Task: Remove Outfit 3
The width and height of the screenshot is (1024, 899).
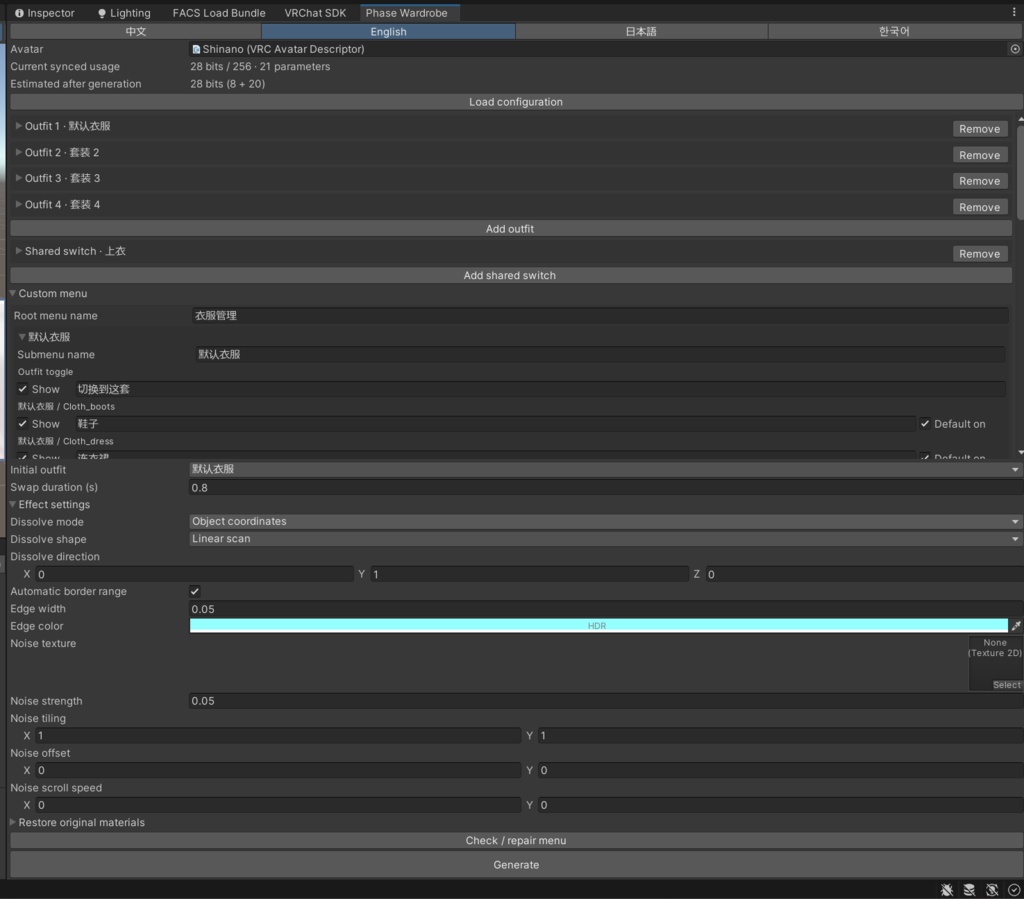Action: [980, 181]
